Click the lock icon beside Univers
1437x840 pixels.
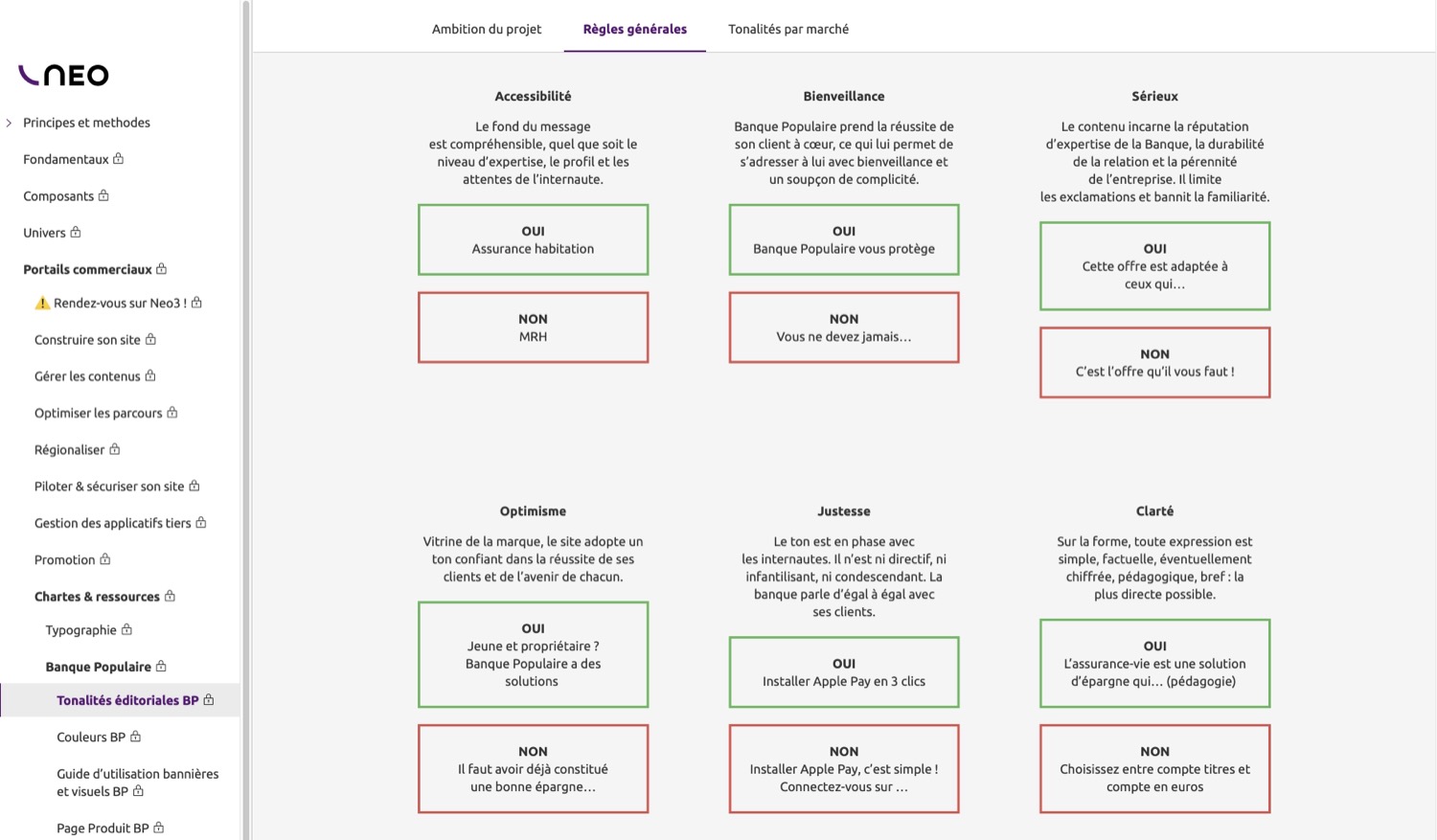click(x=76, y=232)
